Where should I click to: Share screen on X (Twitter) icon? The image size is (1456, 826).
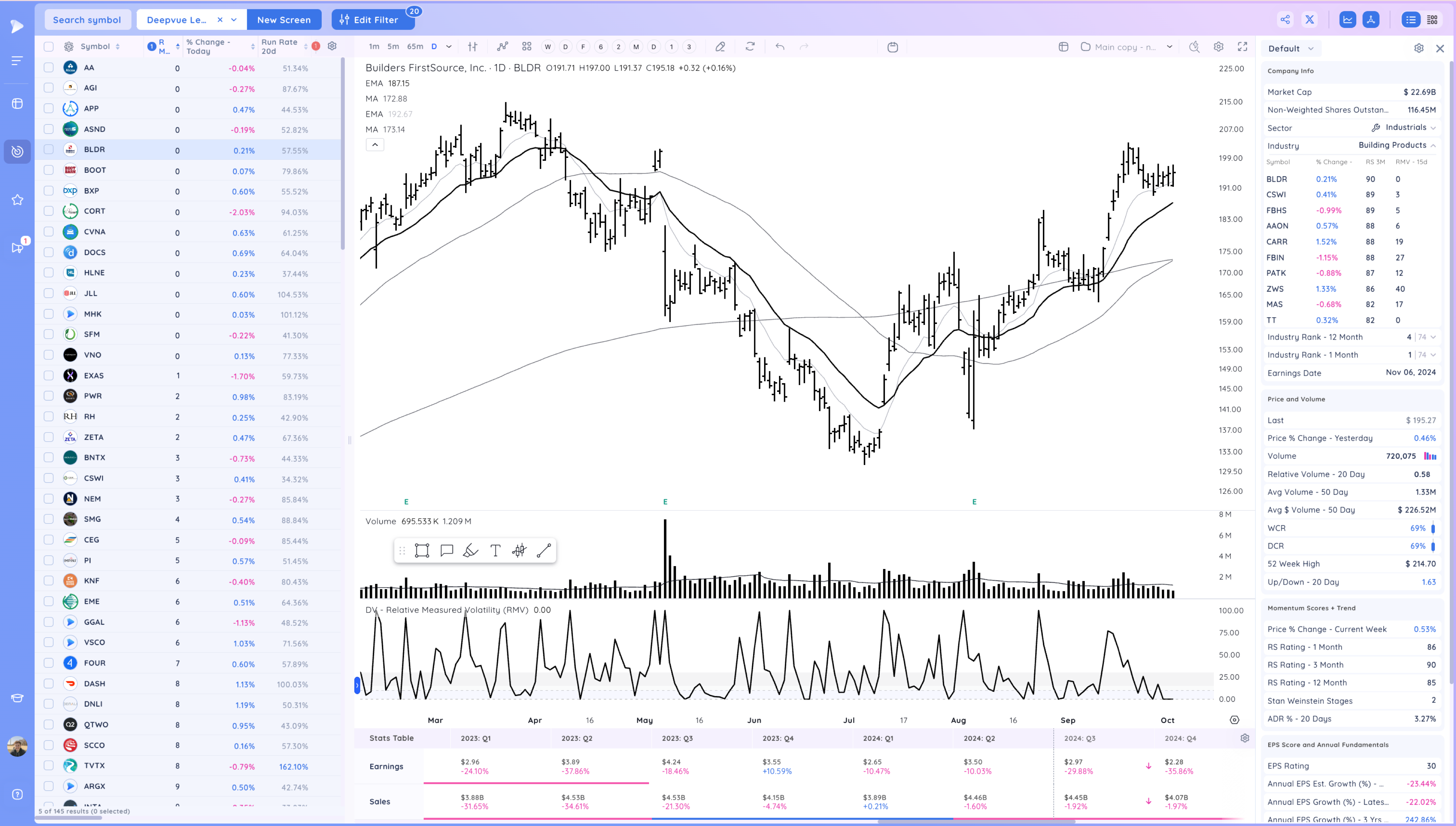tap(1310, 20)
